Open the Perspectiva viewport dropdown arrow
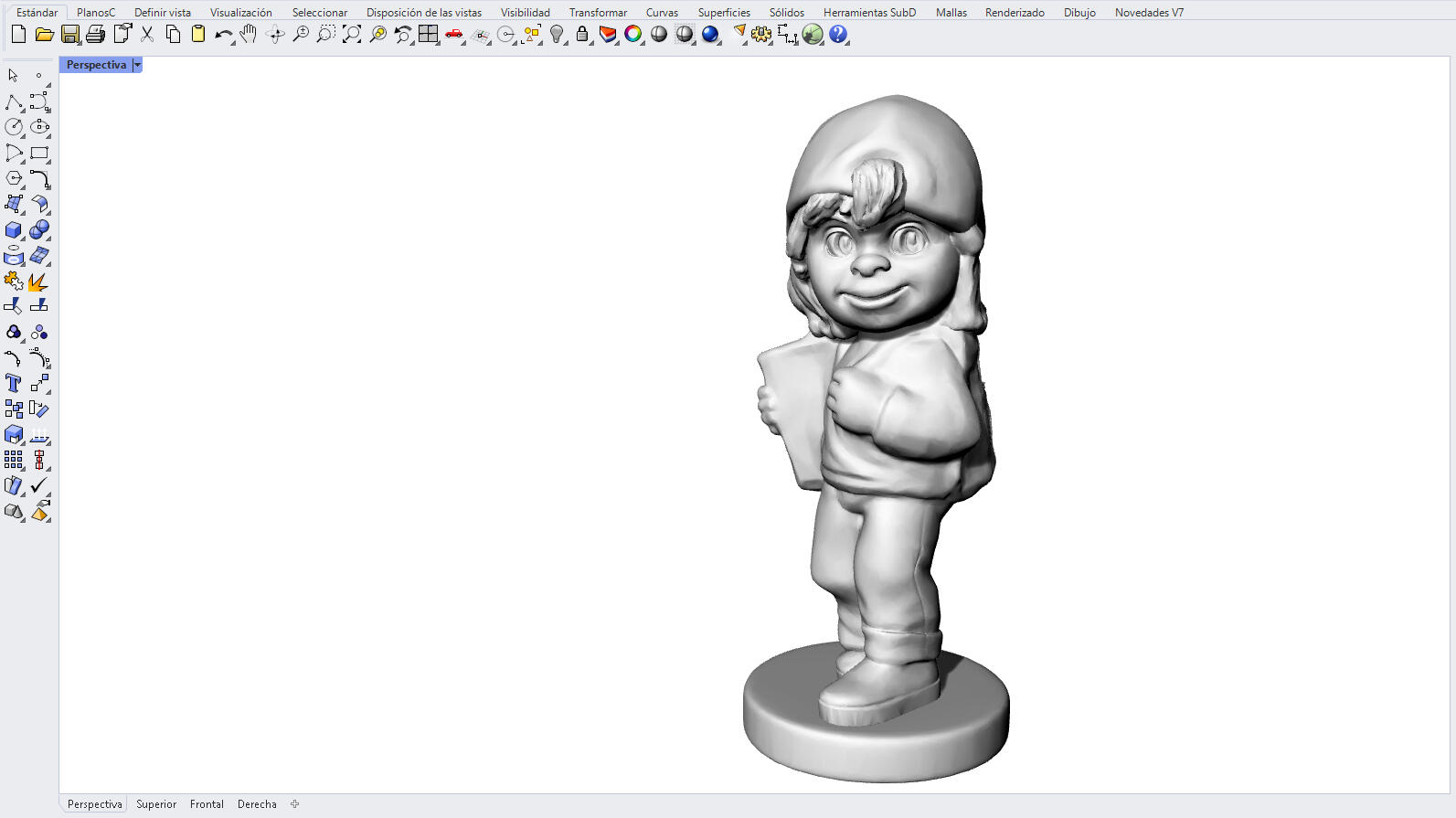The height and width of the screenshot is (818, 1456). point(137,65)
